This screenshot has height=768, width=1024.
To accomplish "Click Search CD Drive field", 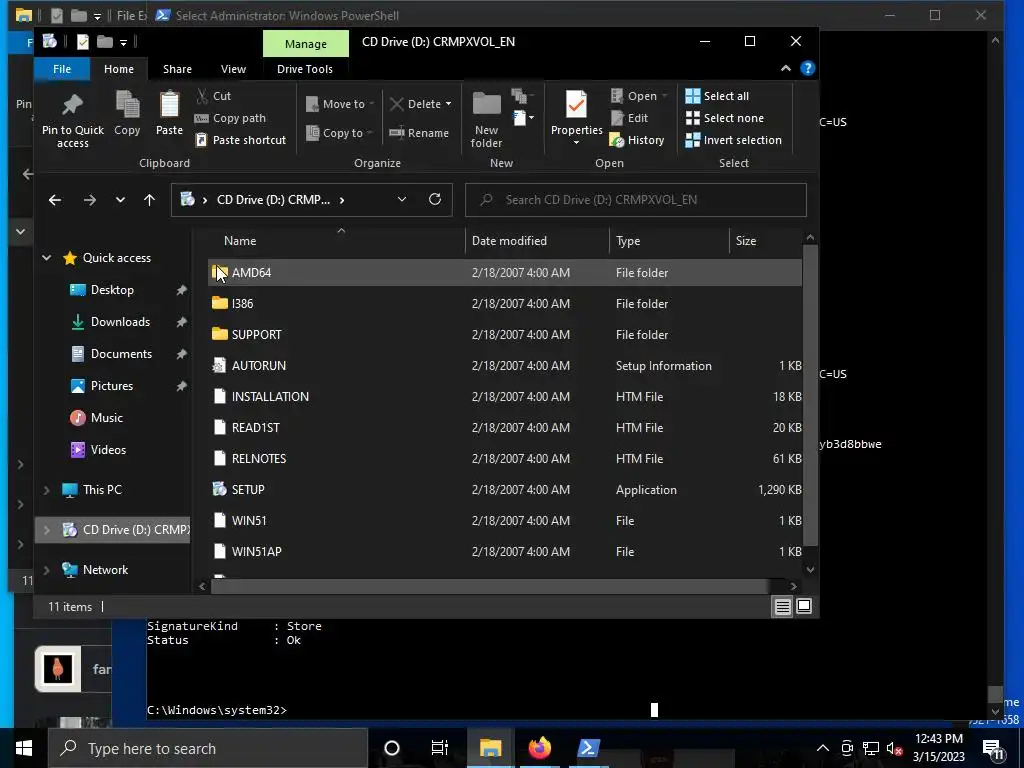I will tap(635, 200).
